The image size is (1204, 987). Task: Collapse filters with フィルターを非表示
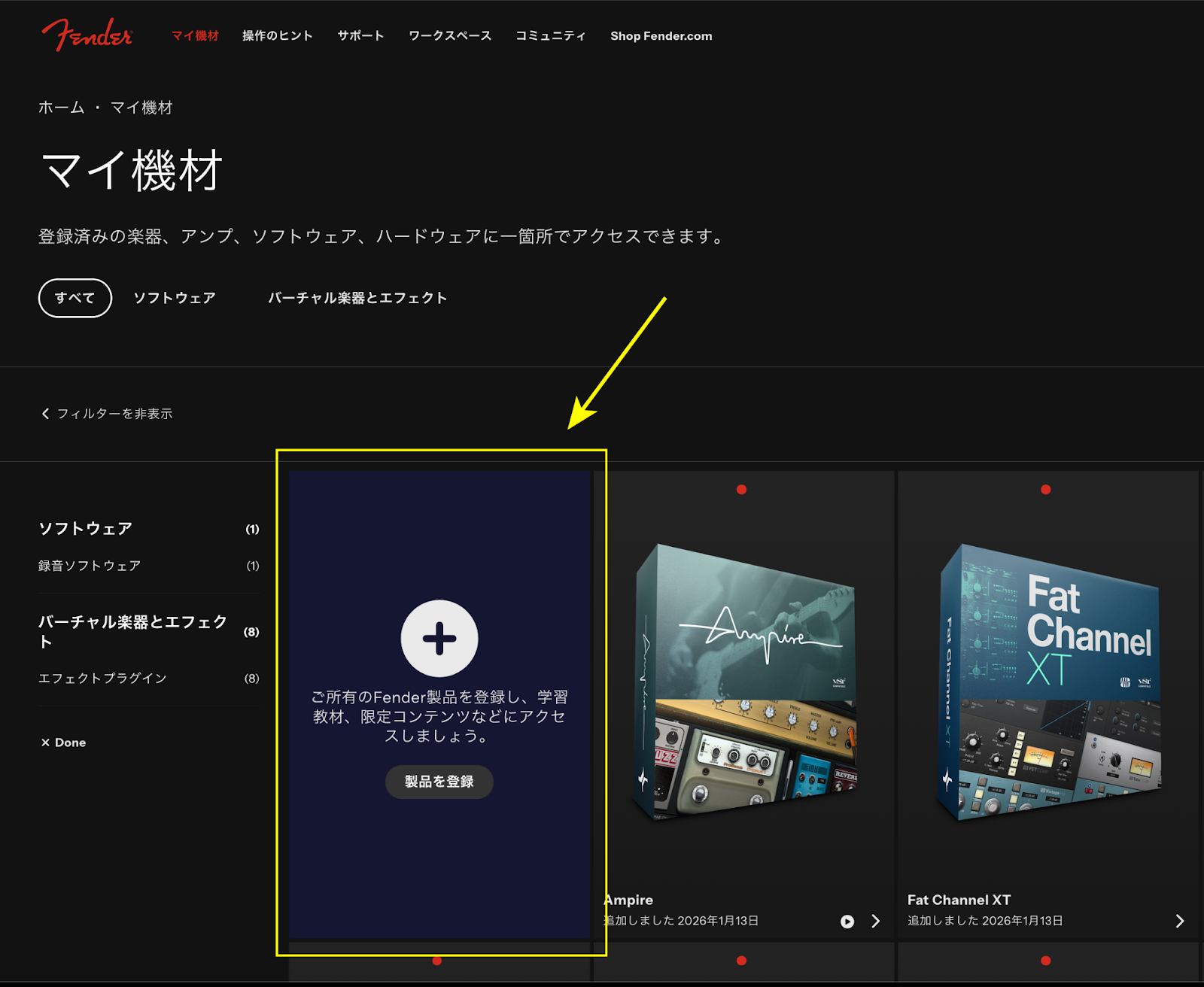click(107, 414)
